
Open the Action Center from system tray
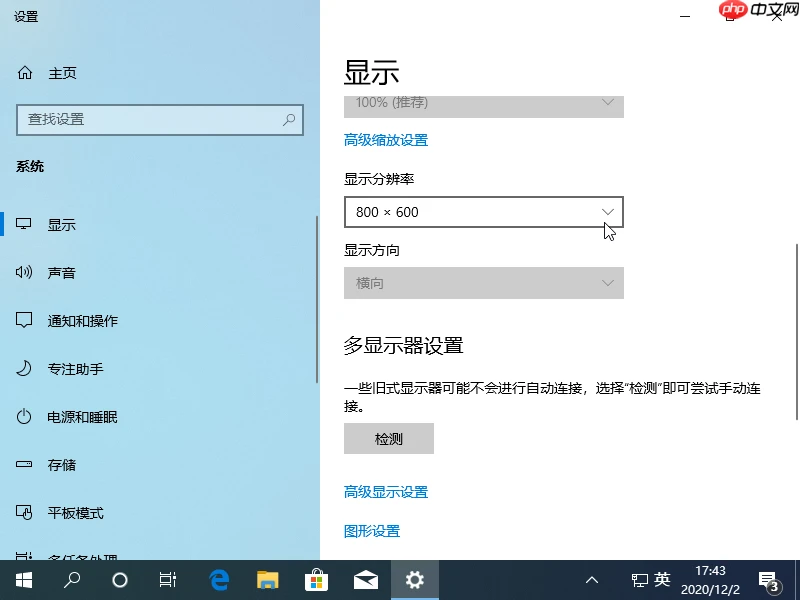[x=769, y=580]
